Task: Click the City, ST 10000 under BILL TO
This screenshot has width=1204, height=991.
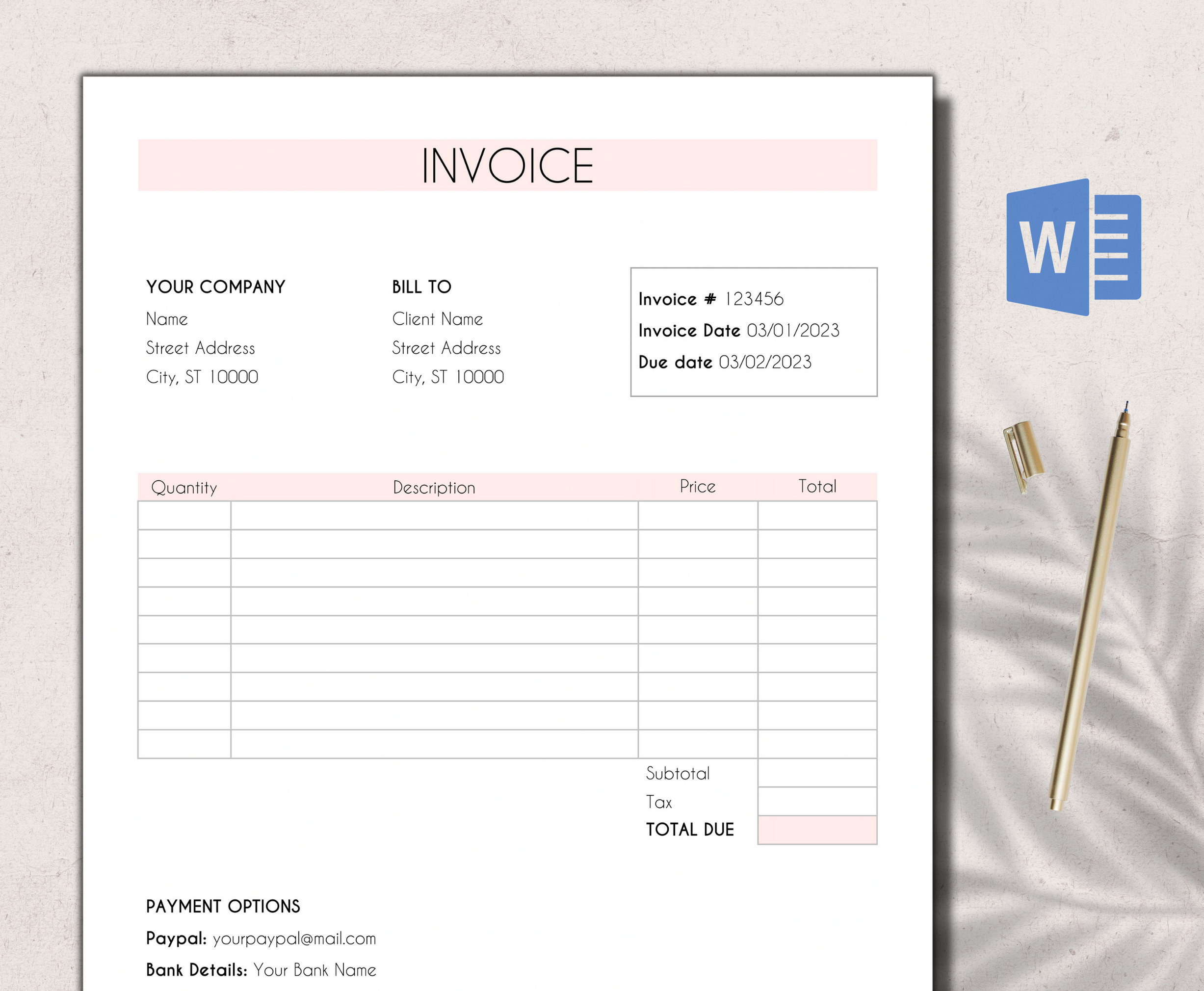Action: [447, 377]
